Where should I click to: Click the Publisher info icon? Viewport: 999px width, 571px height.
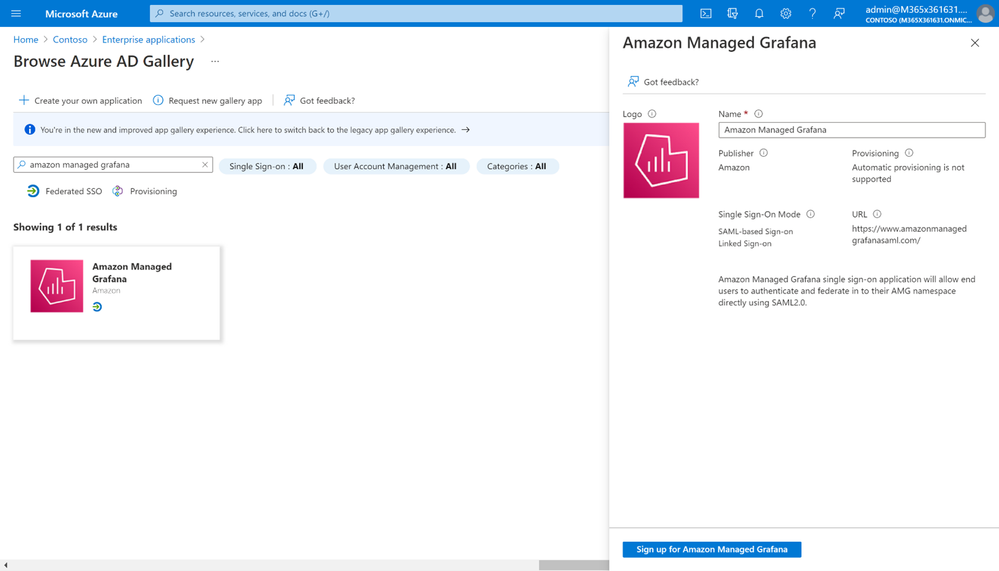click(763, 153)
